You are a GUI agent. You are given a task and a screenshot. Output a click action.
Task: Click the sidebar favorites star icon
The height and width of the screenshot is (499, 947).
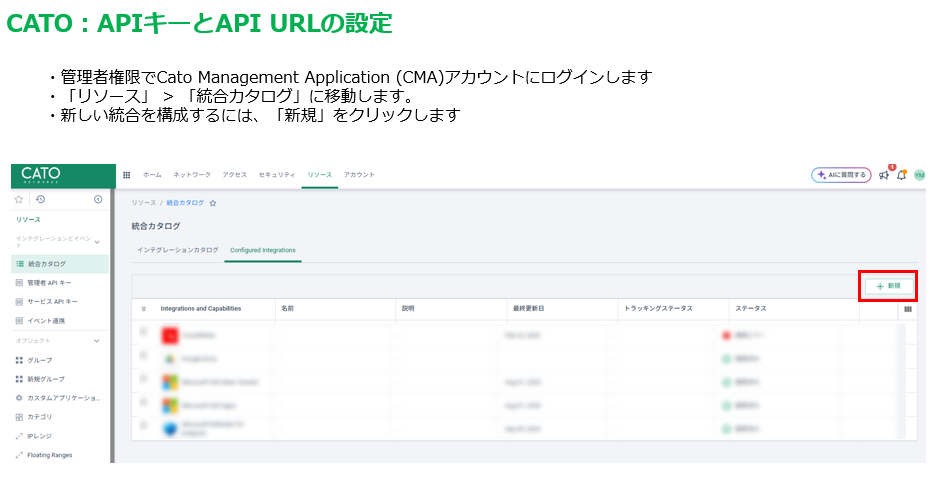coord(19,199)
